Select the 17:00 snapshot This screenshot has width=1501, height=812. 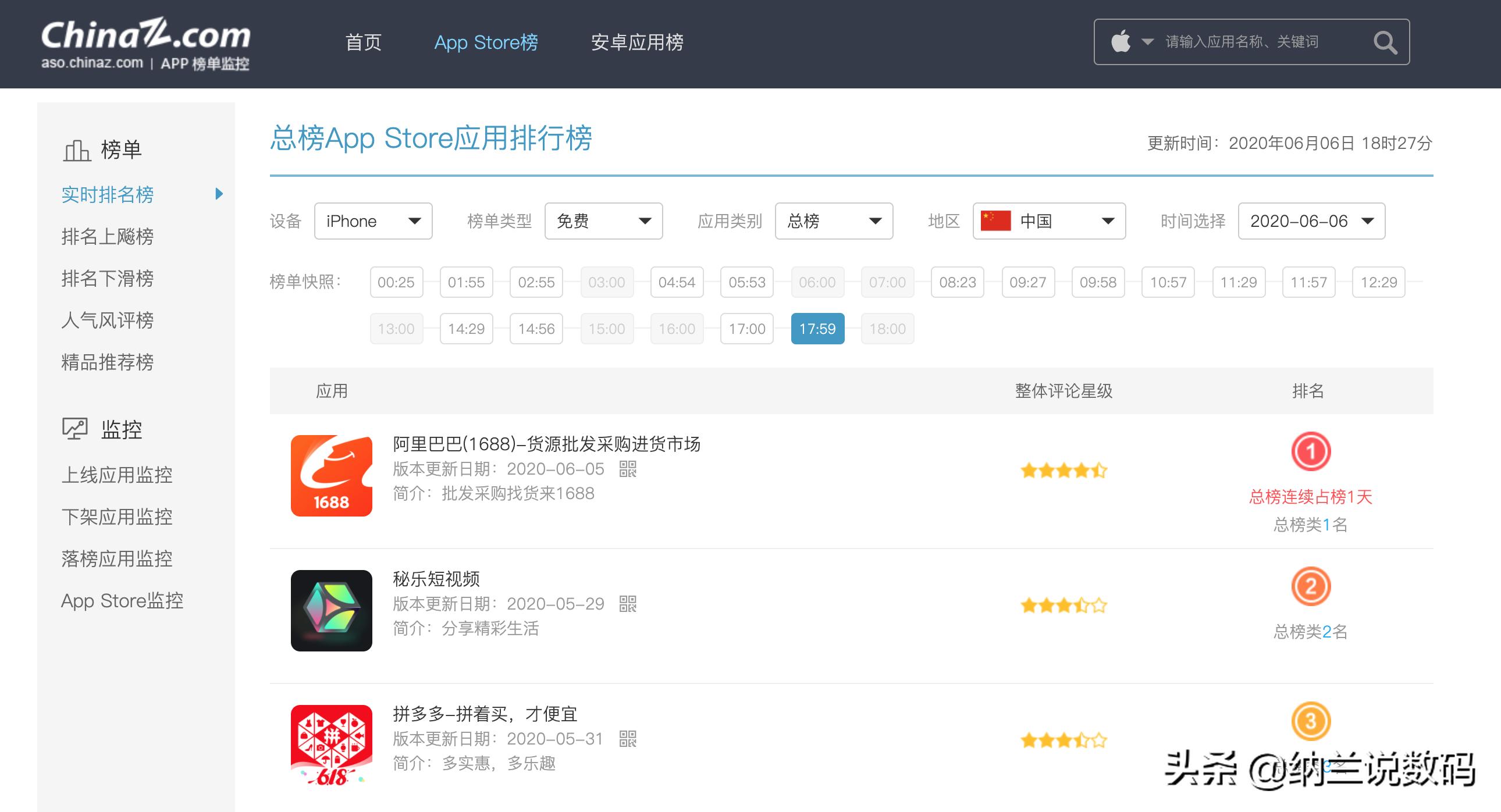coord(747,329)
